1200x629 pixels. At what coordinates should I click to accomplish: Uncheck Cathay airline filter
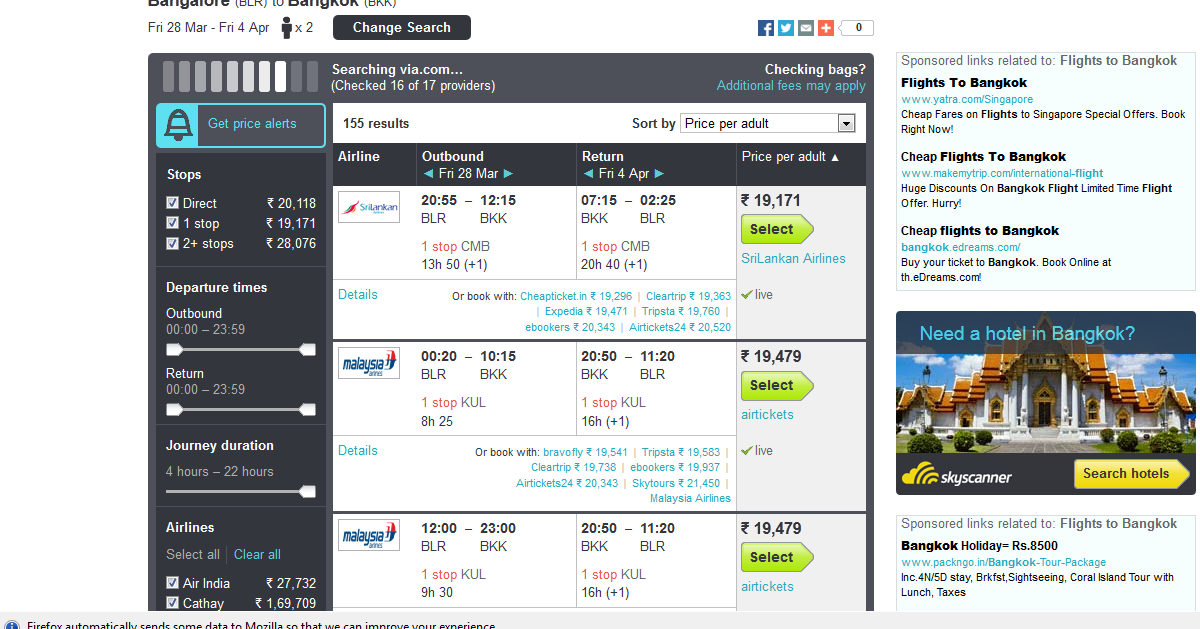click(173, 603)
